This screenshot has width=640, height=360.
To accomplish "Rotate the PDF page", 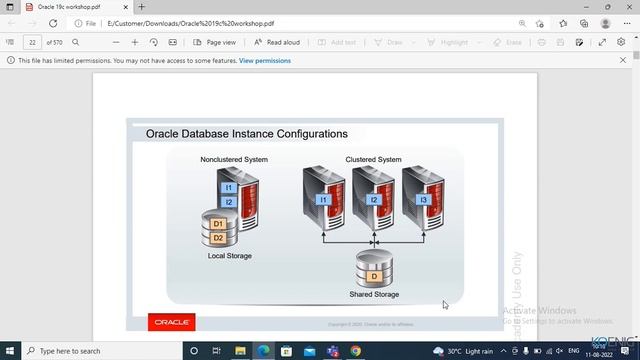I will coord(154,42).
